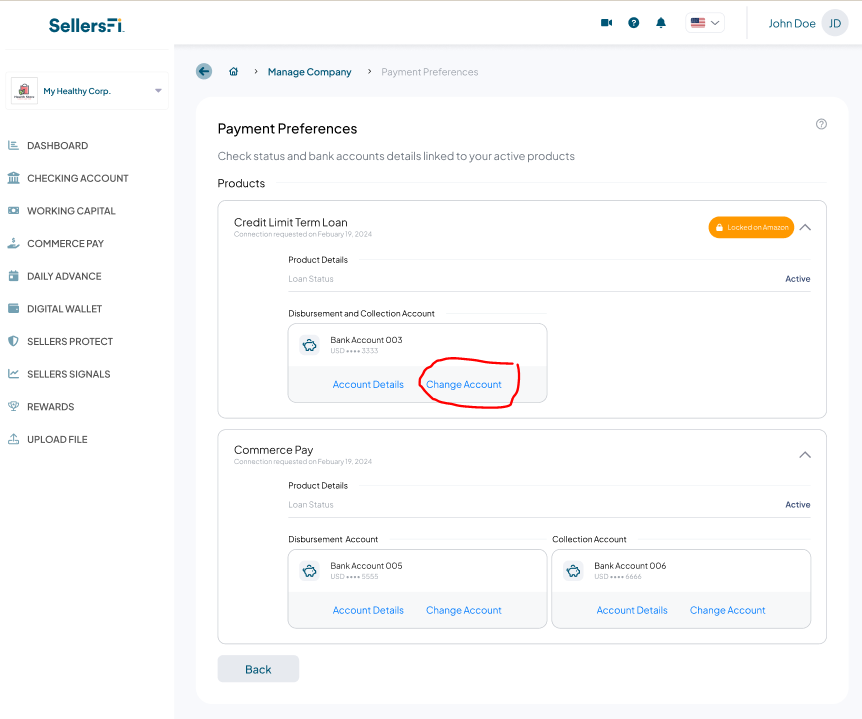
Task: Click the Bank Account 005 name
Action: (x=366, y=566)
